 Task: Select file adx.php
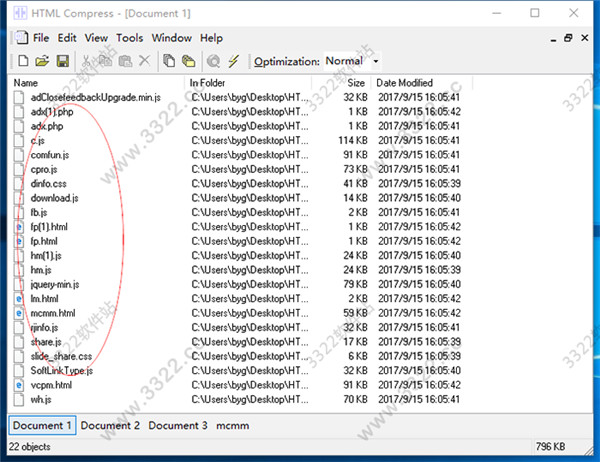tap(47, 126)
